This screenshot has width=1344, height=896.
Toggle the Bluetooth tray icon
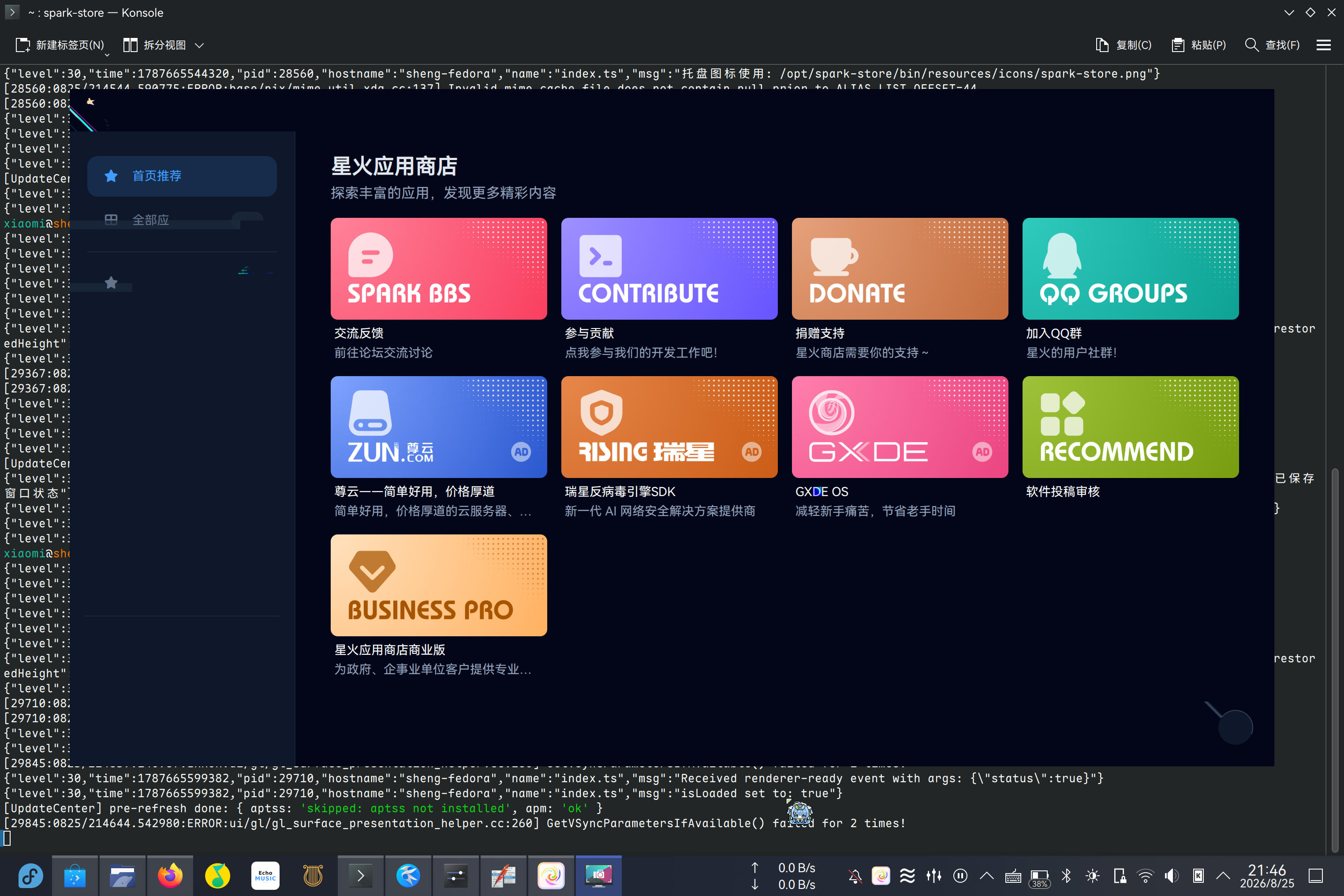pos(1066,875)
